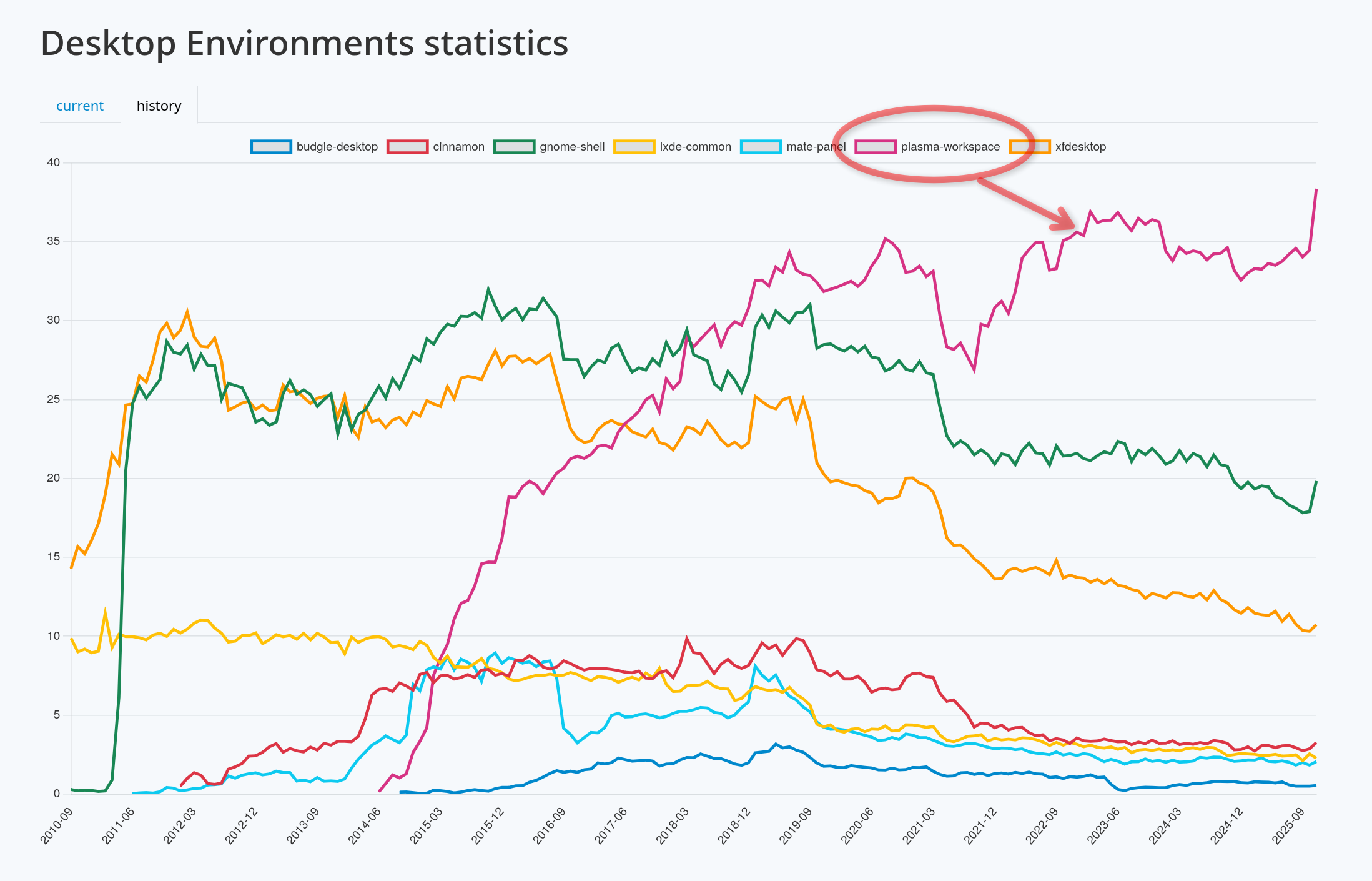Hide the cinnamon series via its label
This screenshot has width=1372, height=881.
[458, 147]
